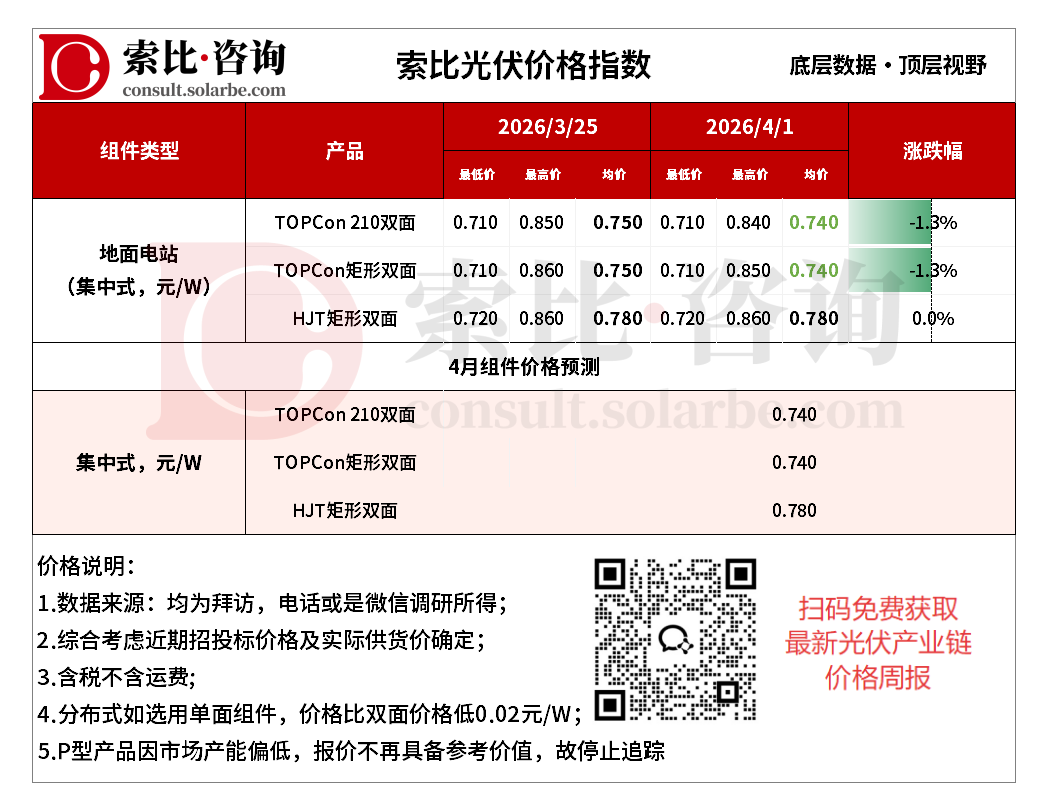Screen dimensions: 1047x811
Task: Select the 产品 header tab
Action: point(344,151)
